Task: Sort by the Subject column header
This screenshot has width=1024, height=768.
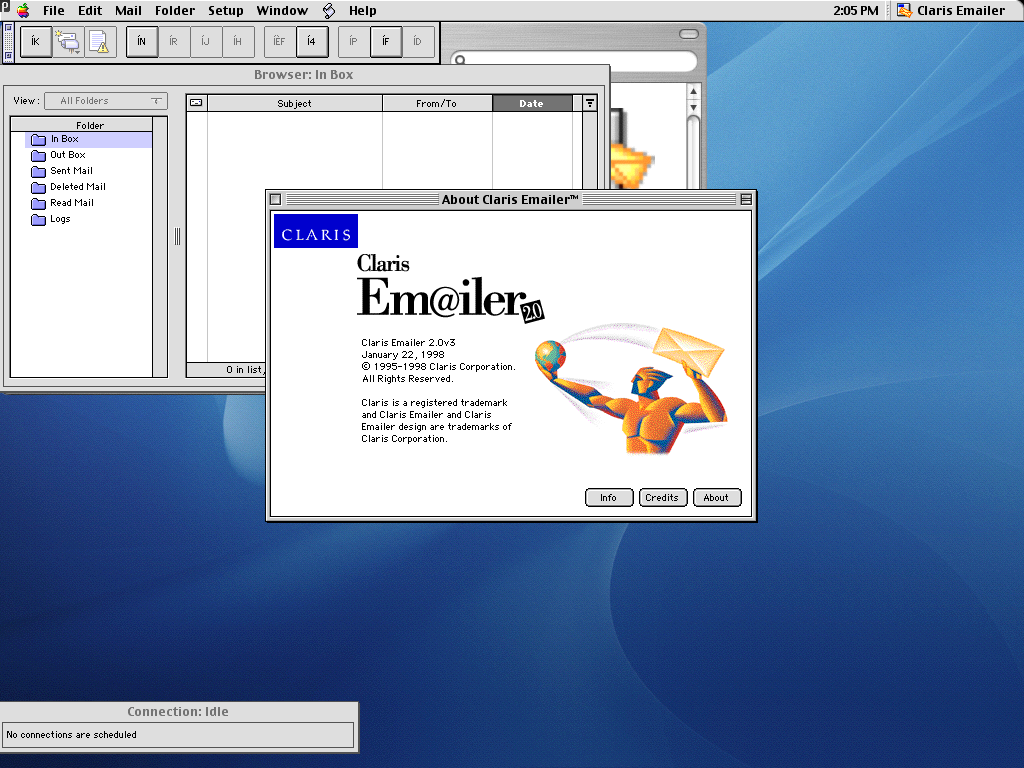Action: coord(295,103)
